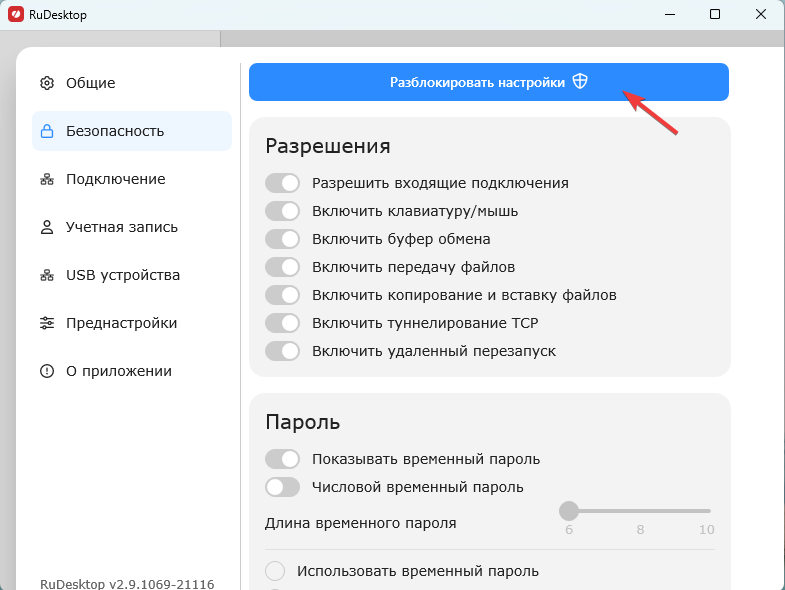The height and width of the screenshot is (590, 785).
Task: Click the Длина временного пароля label
Action: pos(360,523)
